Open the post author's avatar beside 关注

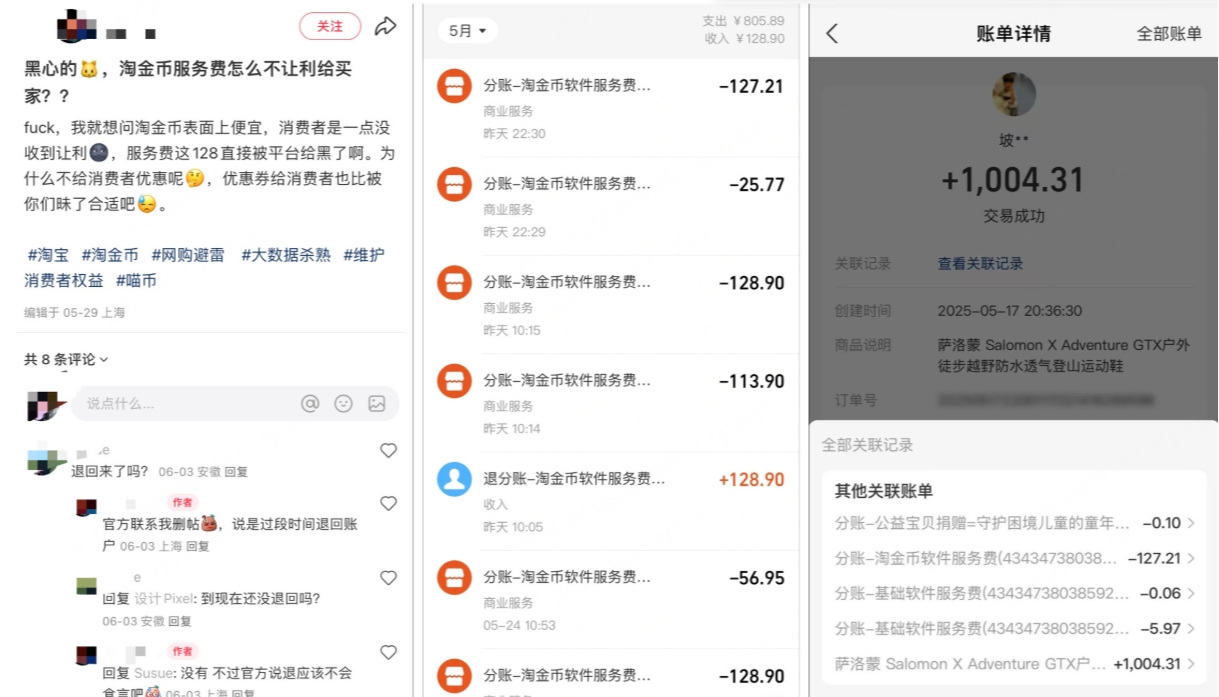tap(77, 27)
